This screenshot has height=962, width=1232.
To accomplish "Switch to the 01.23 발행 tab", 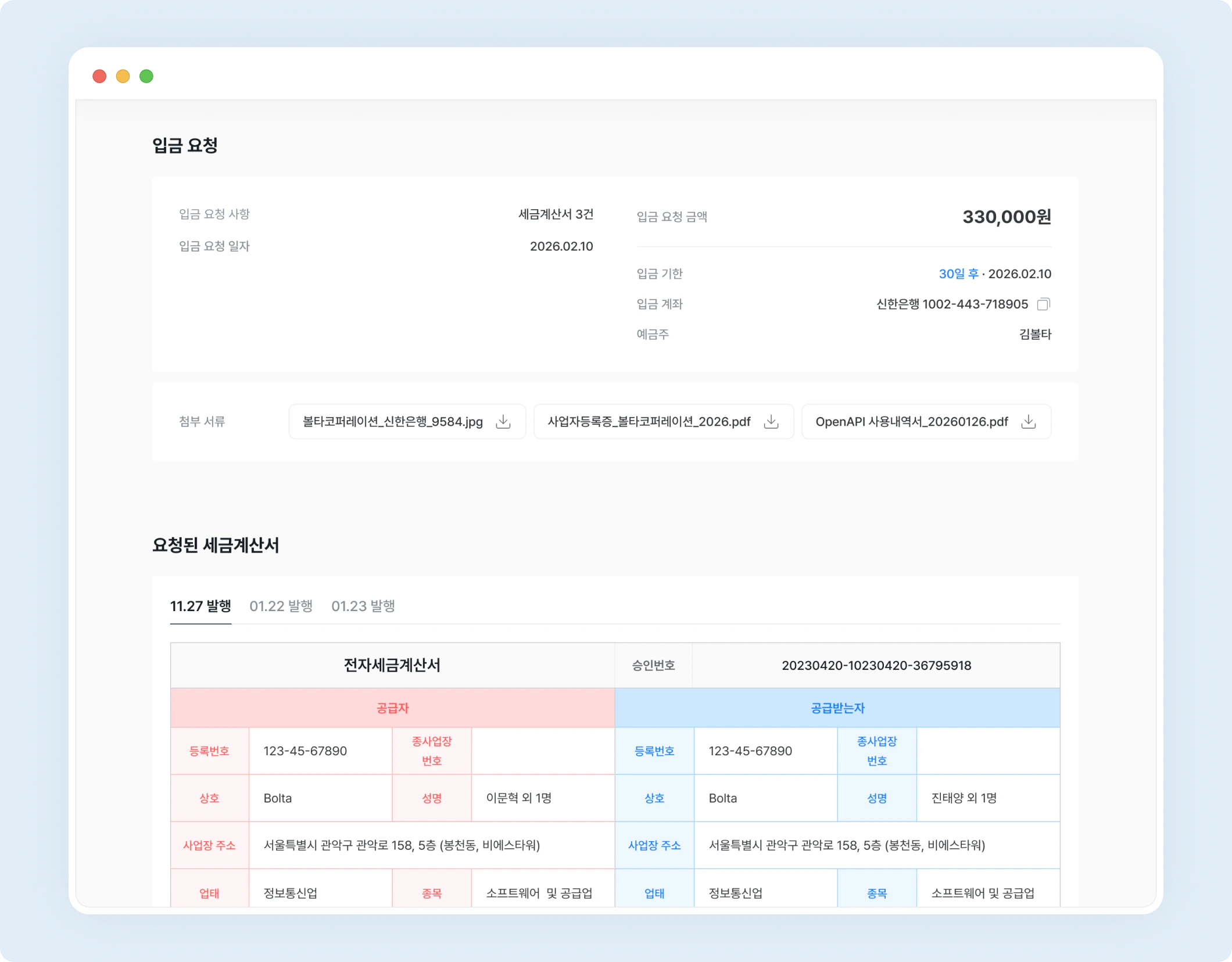I will pyautogui.click(x=363, y=606).
